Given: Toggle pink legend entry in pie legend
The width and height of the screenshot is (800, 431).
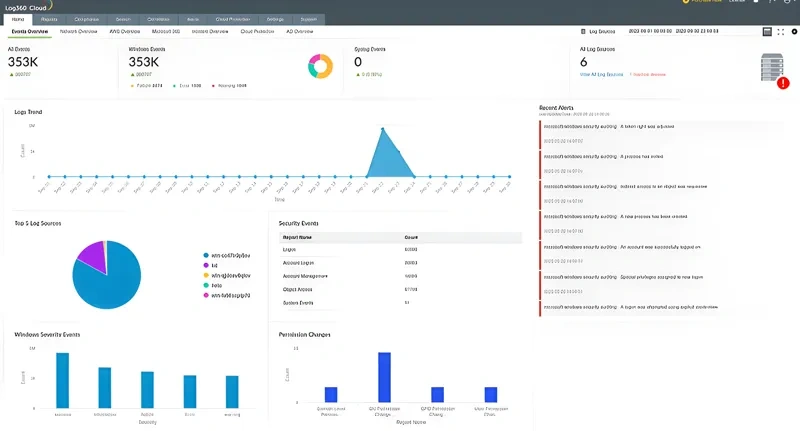Looking at the screenshot, I should click(227, 295).
